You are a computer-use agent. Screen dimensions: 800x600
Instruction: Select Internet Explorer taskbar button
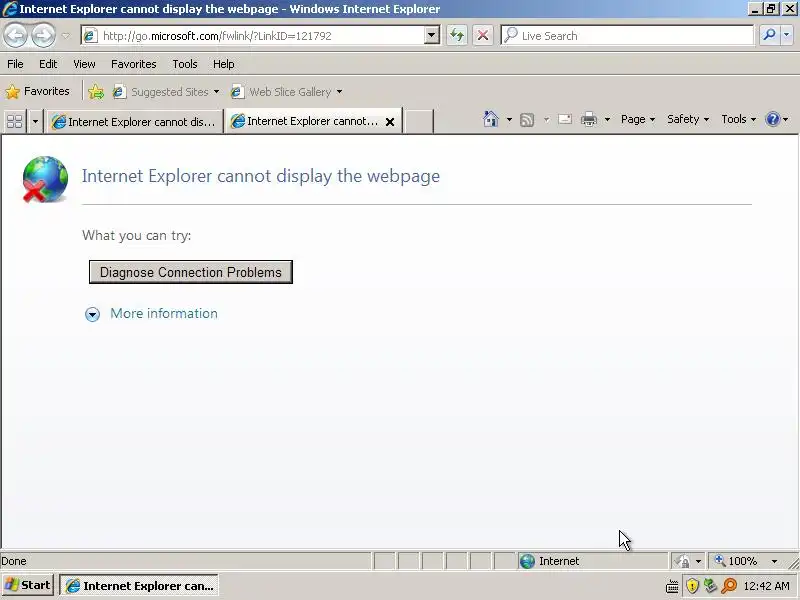139,586
